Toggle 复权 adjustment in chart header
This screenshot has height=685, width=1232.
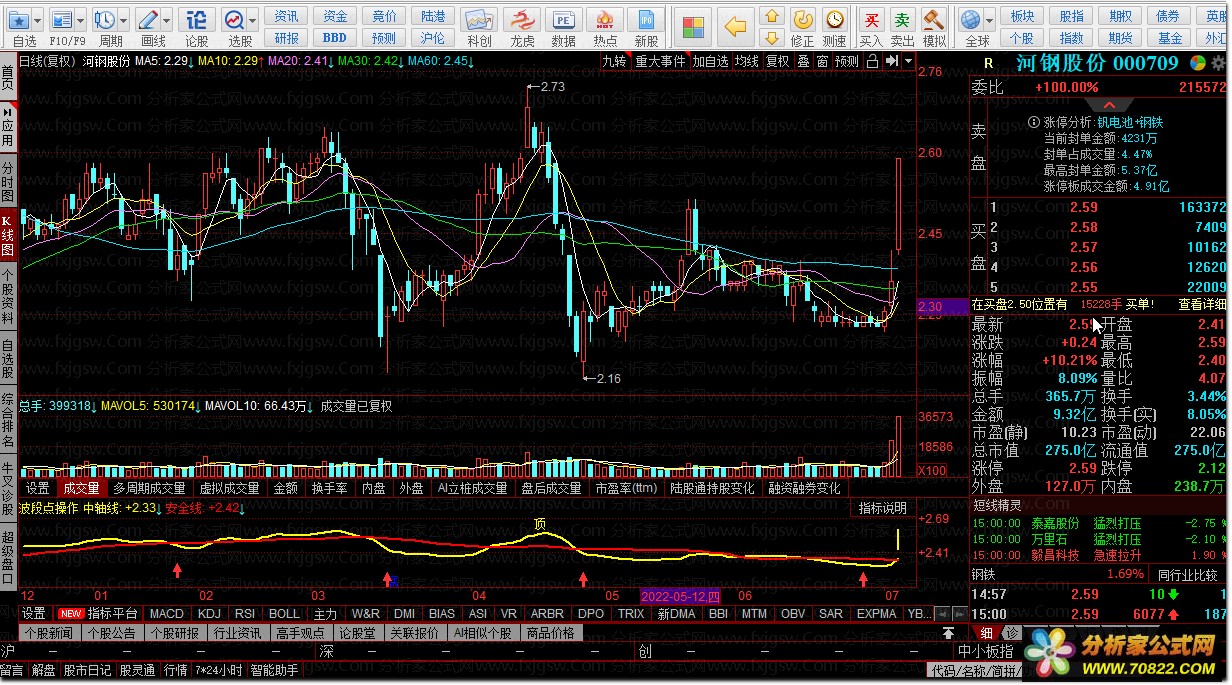[x=777, y=61]
